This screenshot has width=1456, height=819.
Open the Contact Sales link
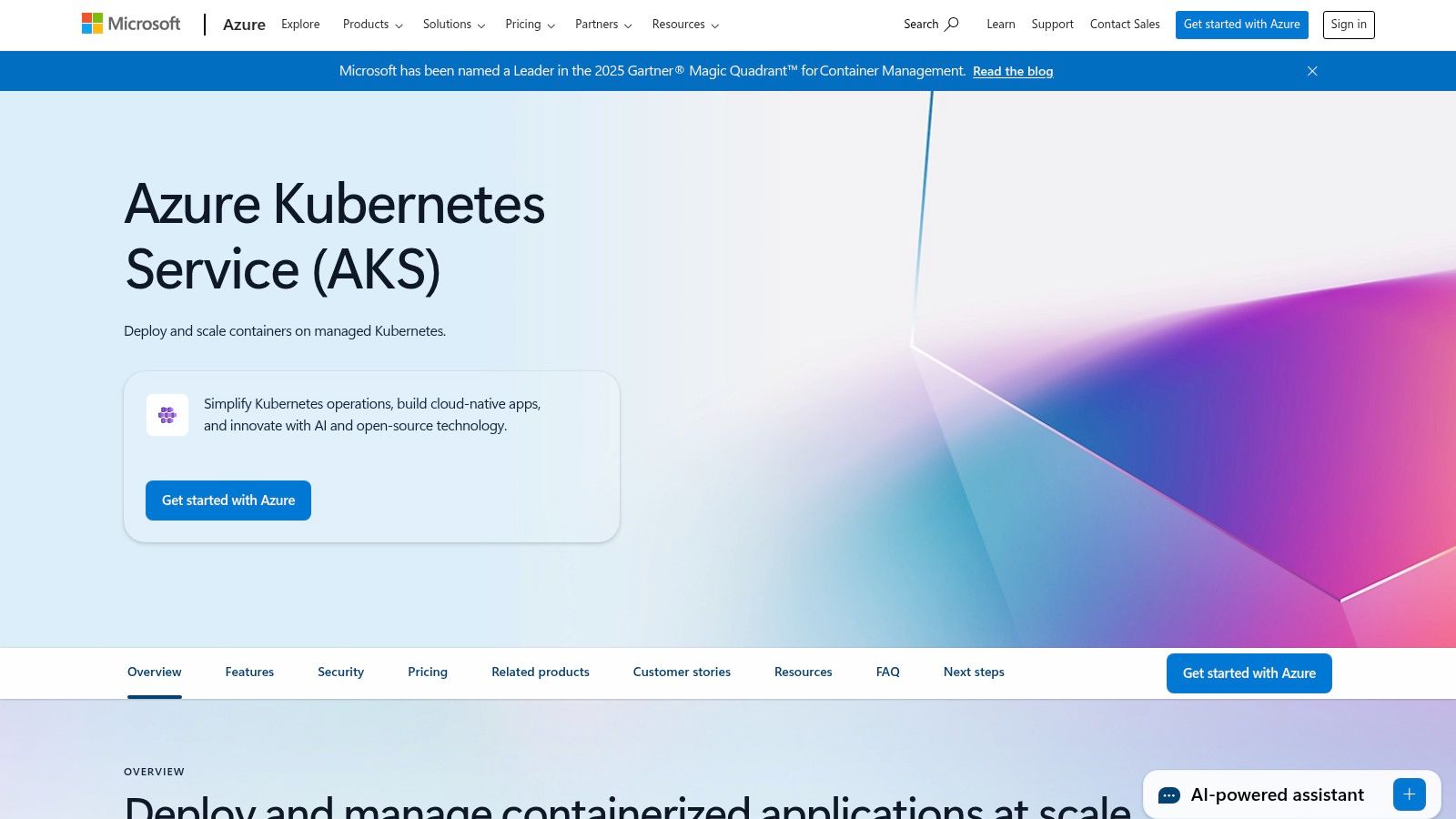1125,25
